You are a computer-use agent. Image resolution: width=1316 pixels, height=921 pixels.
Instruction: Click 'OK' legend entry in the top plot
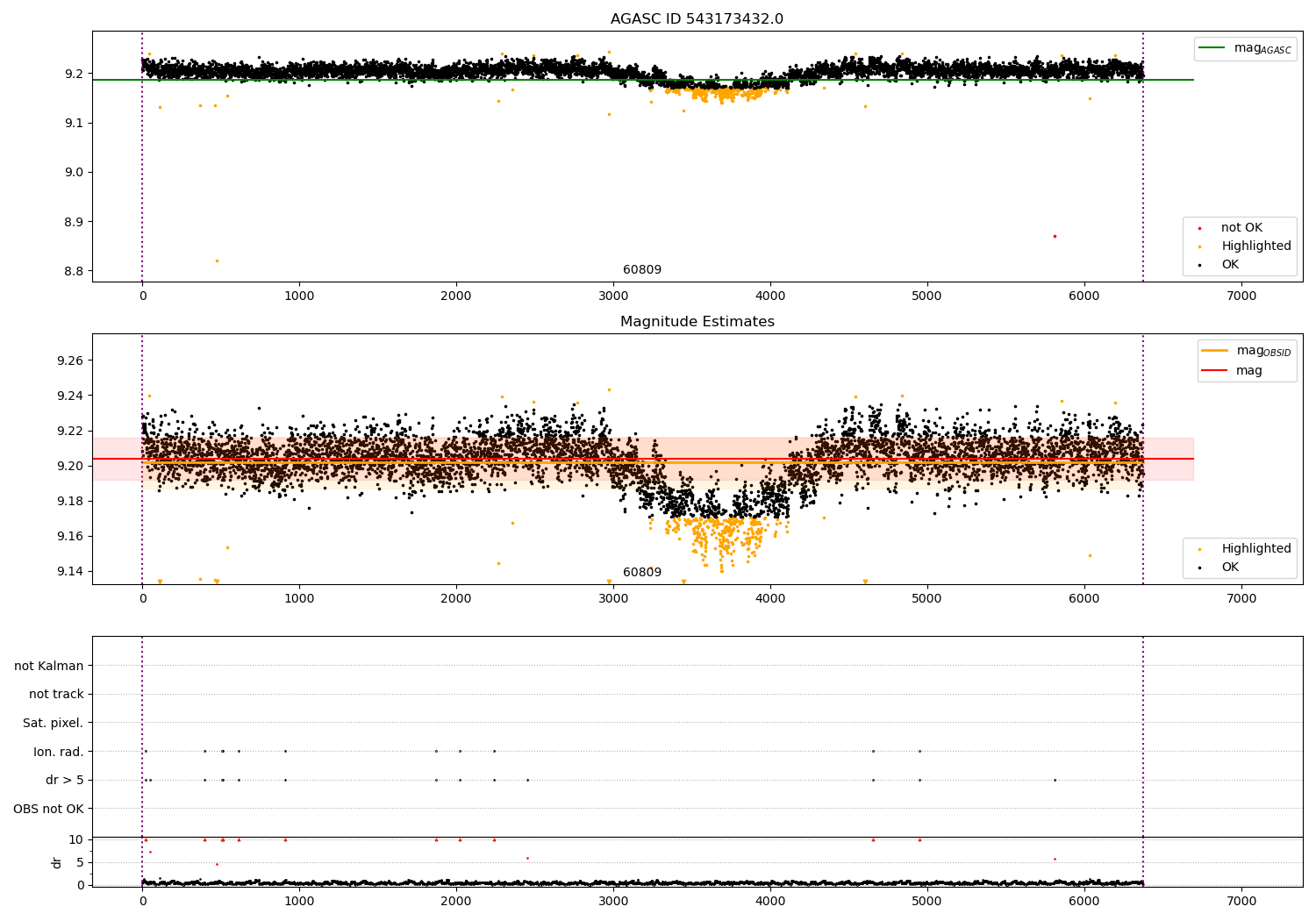tap(1219, 265)
